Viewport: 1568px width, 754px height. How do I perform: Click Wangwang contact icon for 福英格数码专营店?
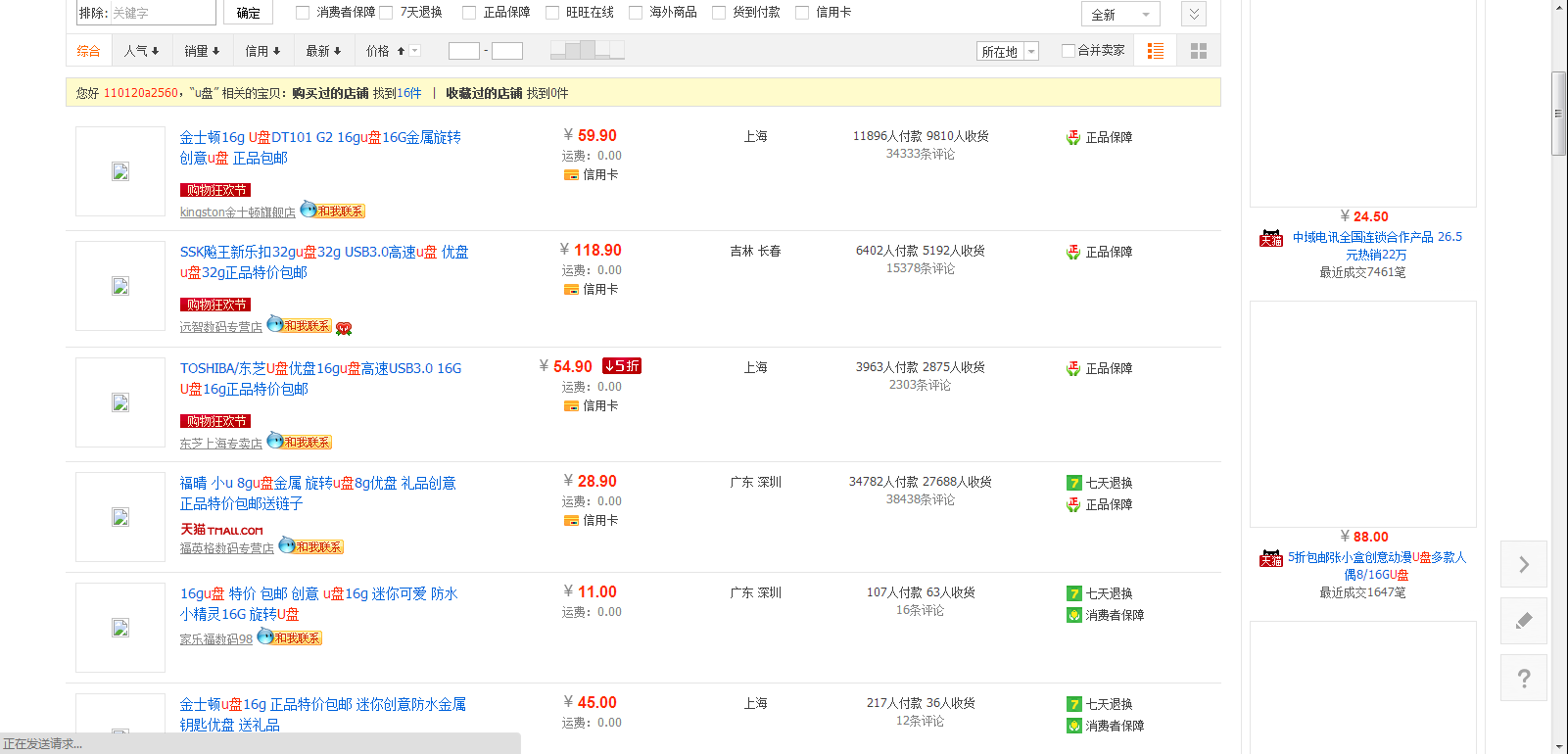point(310,545)
